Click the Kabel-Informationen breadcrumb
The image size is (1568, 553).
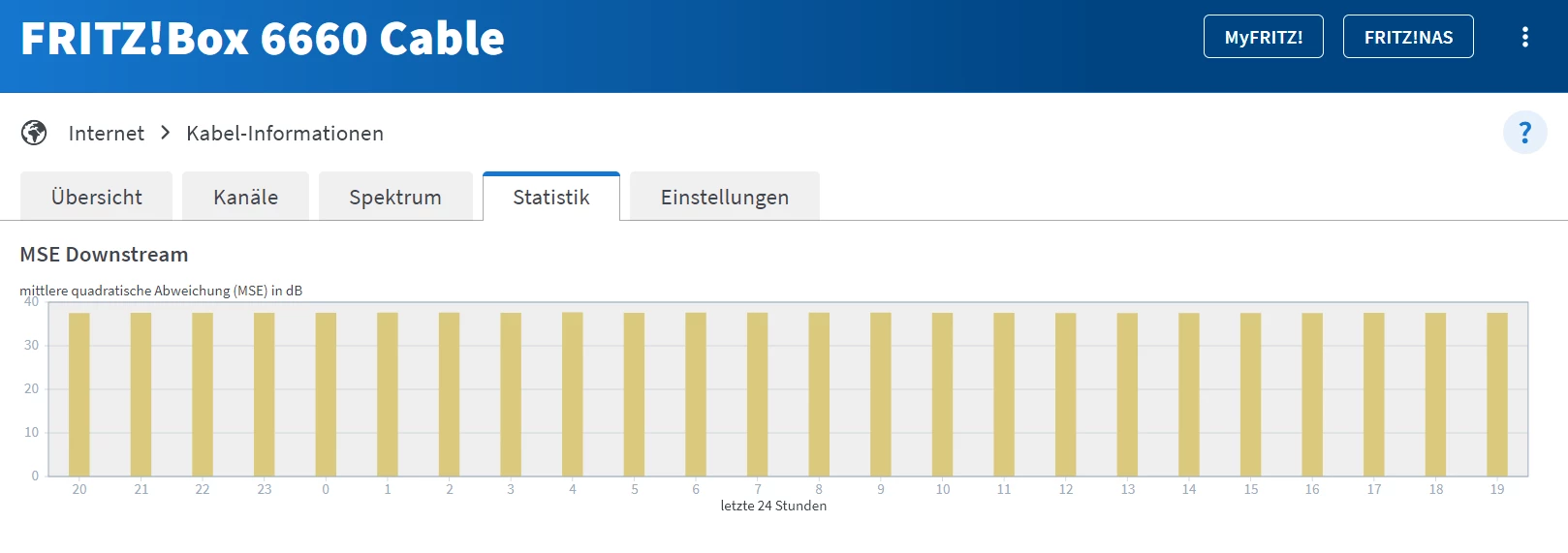(285, 133)
